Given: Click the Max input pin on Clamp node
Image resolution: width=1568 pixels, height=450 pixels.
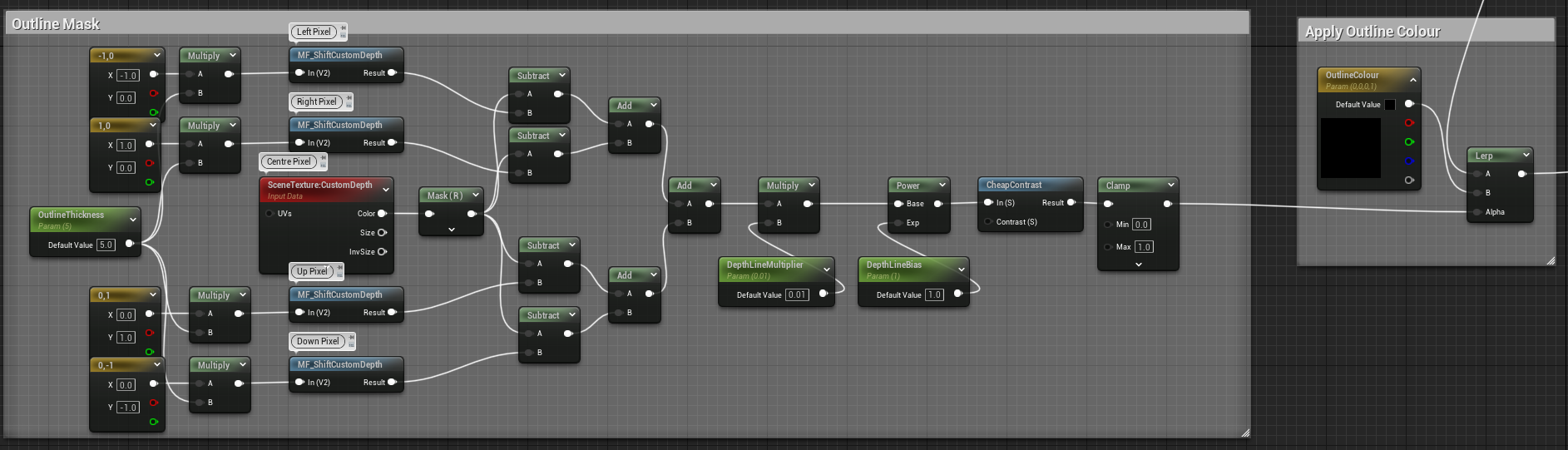Looking at the screenshot, I should point(1108,247).
